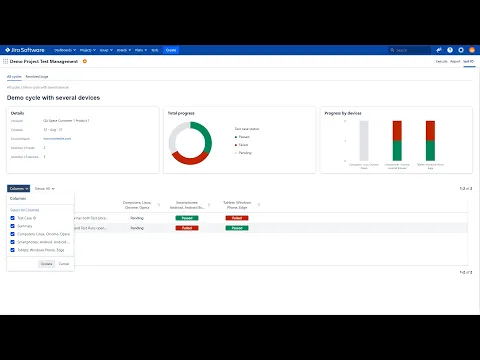Click first row test summary text
Viewport: 480px width, 360px height.
pos(91,218)
